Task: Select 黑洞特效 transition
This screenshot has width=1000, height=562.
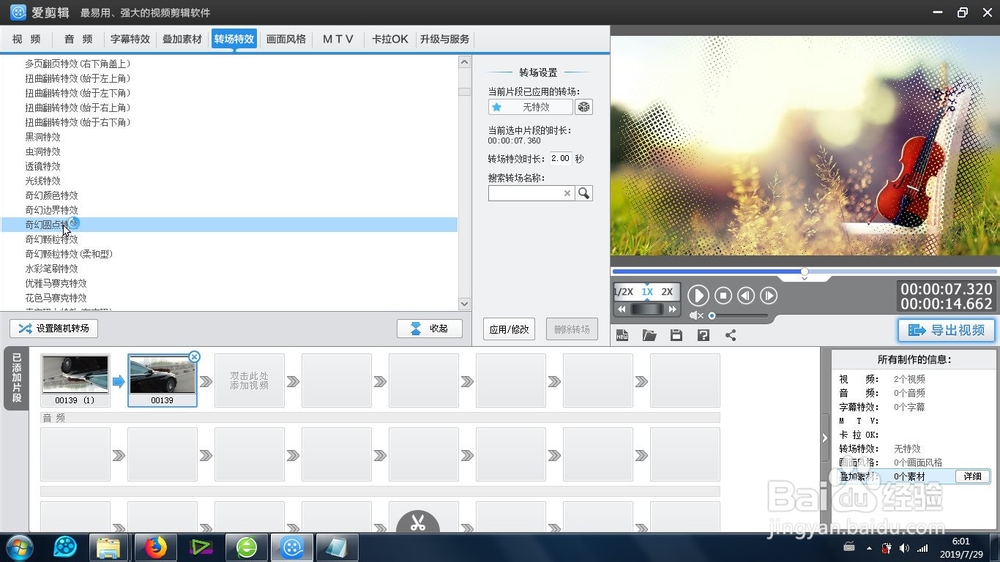Action: click(x=43, y=137)
